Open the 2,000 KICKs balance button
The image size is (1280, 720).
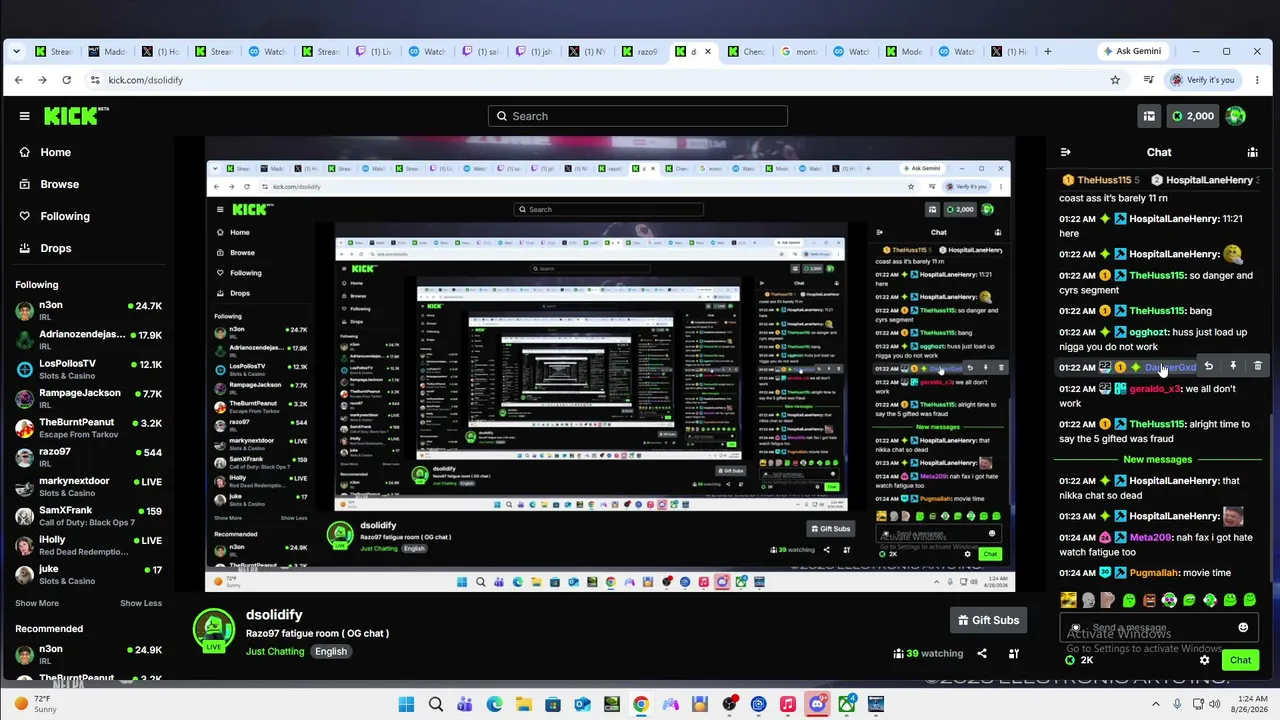click(1192, 116)
